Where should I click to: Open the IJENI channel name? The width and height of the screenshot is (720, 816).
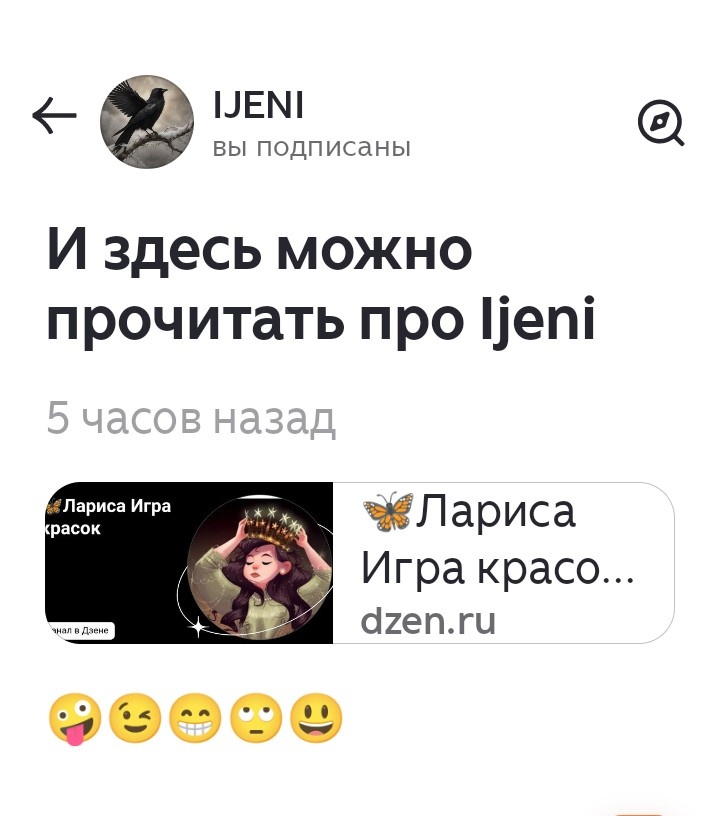tap(259, 105)
